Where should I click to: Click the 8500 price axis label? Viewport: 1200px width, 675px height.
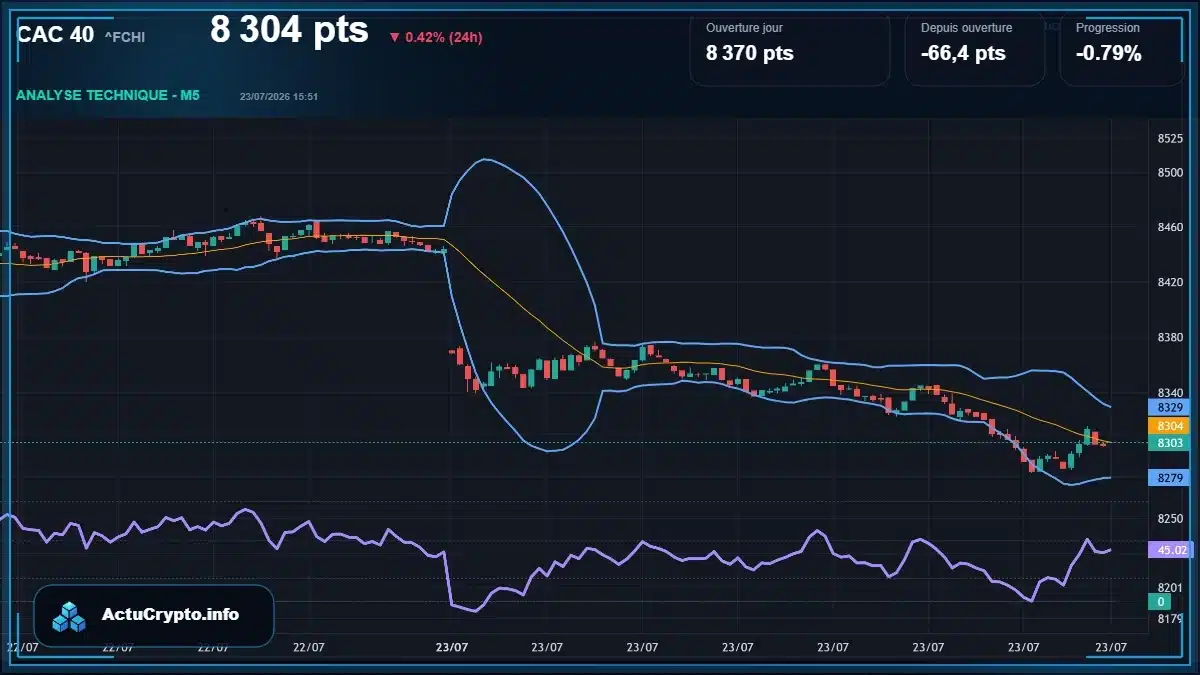tap(1170, 173)
